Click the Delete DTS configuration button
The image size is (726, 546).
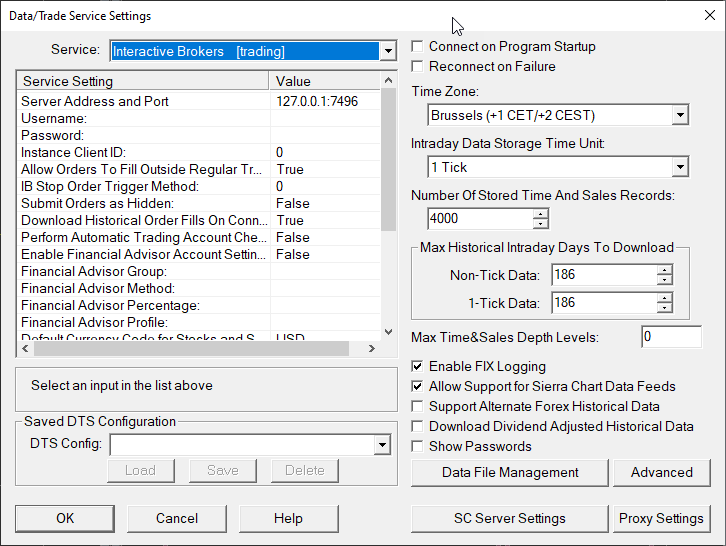(x=305, y=471)
